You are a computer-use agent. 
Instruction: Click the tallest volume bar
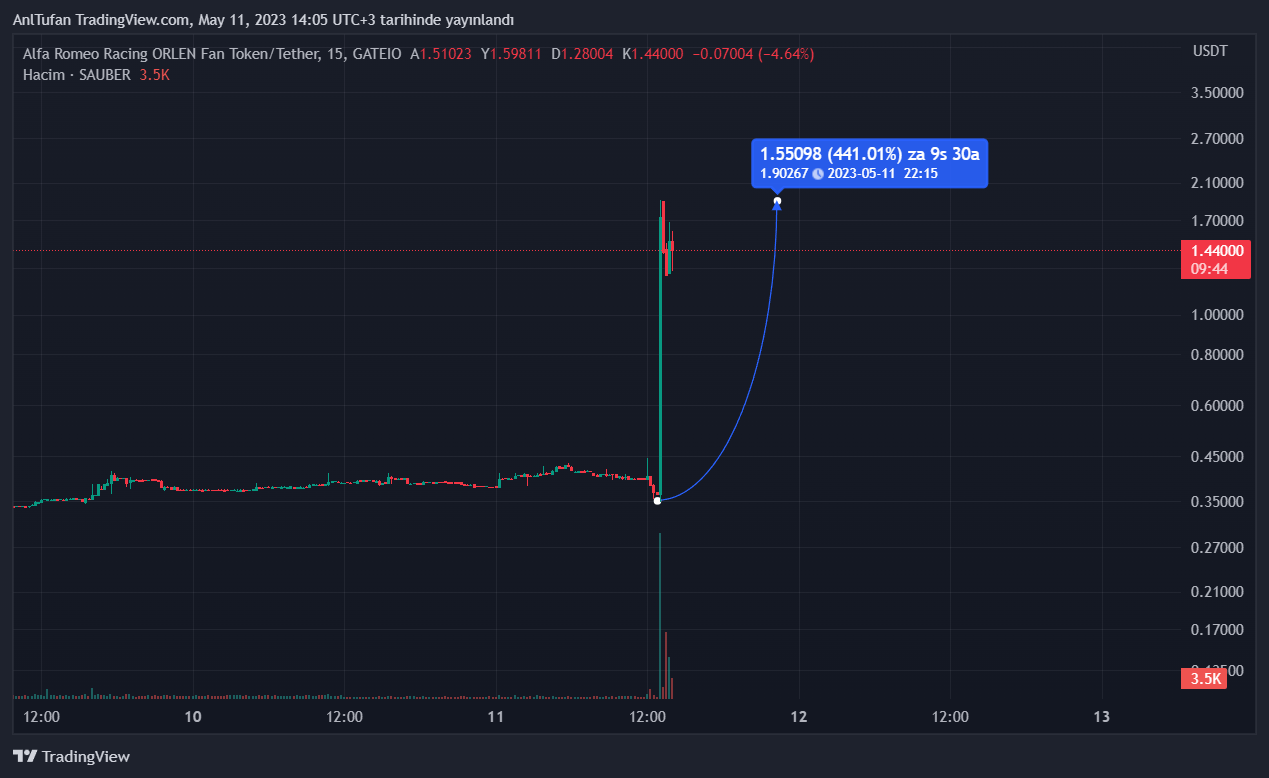[x=660, y=615]
